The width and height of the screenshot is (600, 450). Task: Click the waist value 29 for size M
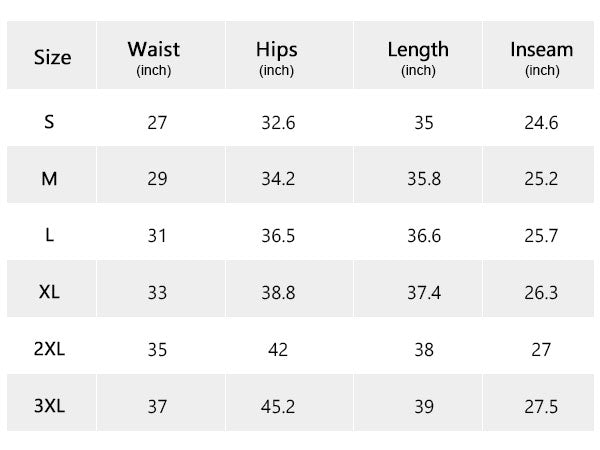coord(156,180)
